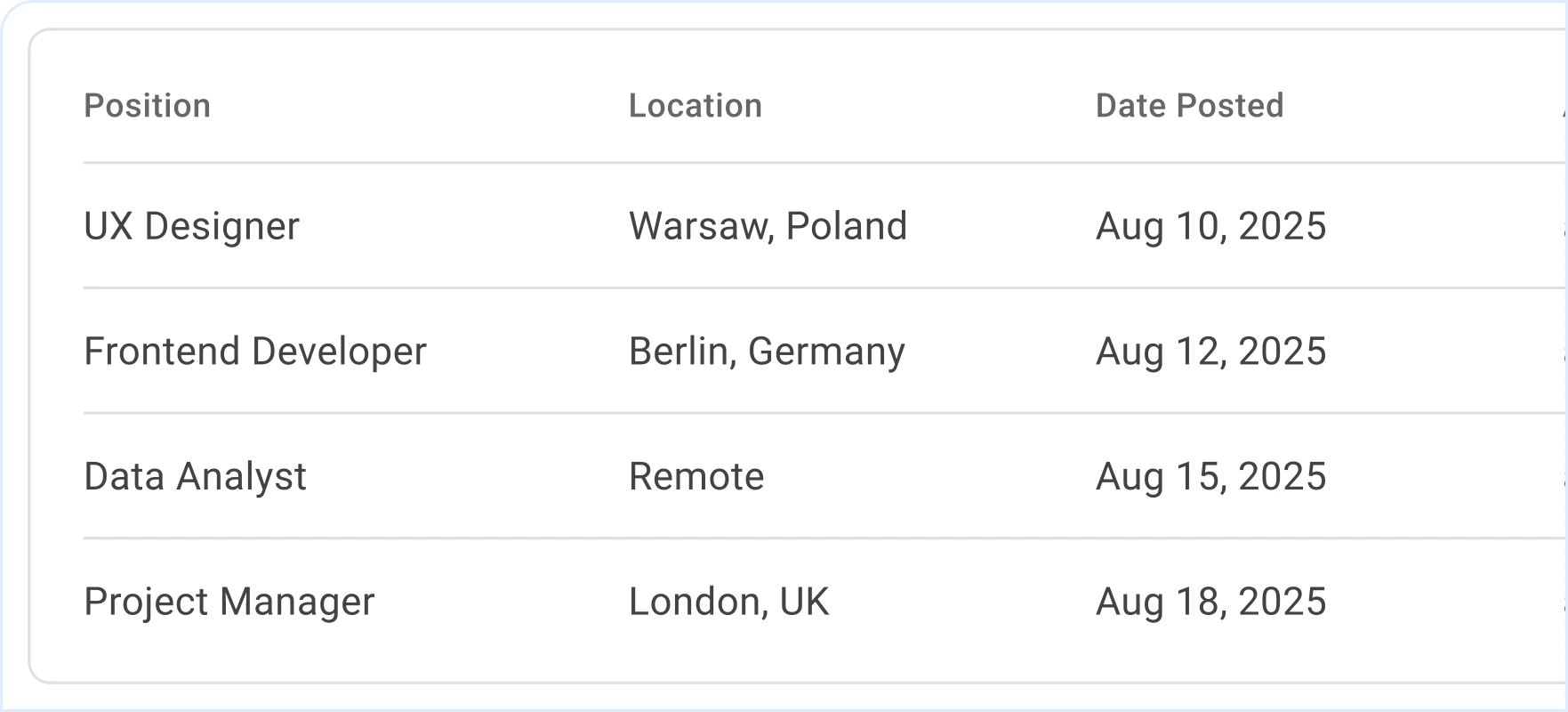Select the Warsaw, Poland location cell
The height and width of the screenshot is (712, 1568).
click(768, 226)
